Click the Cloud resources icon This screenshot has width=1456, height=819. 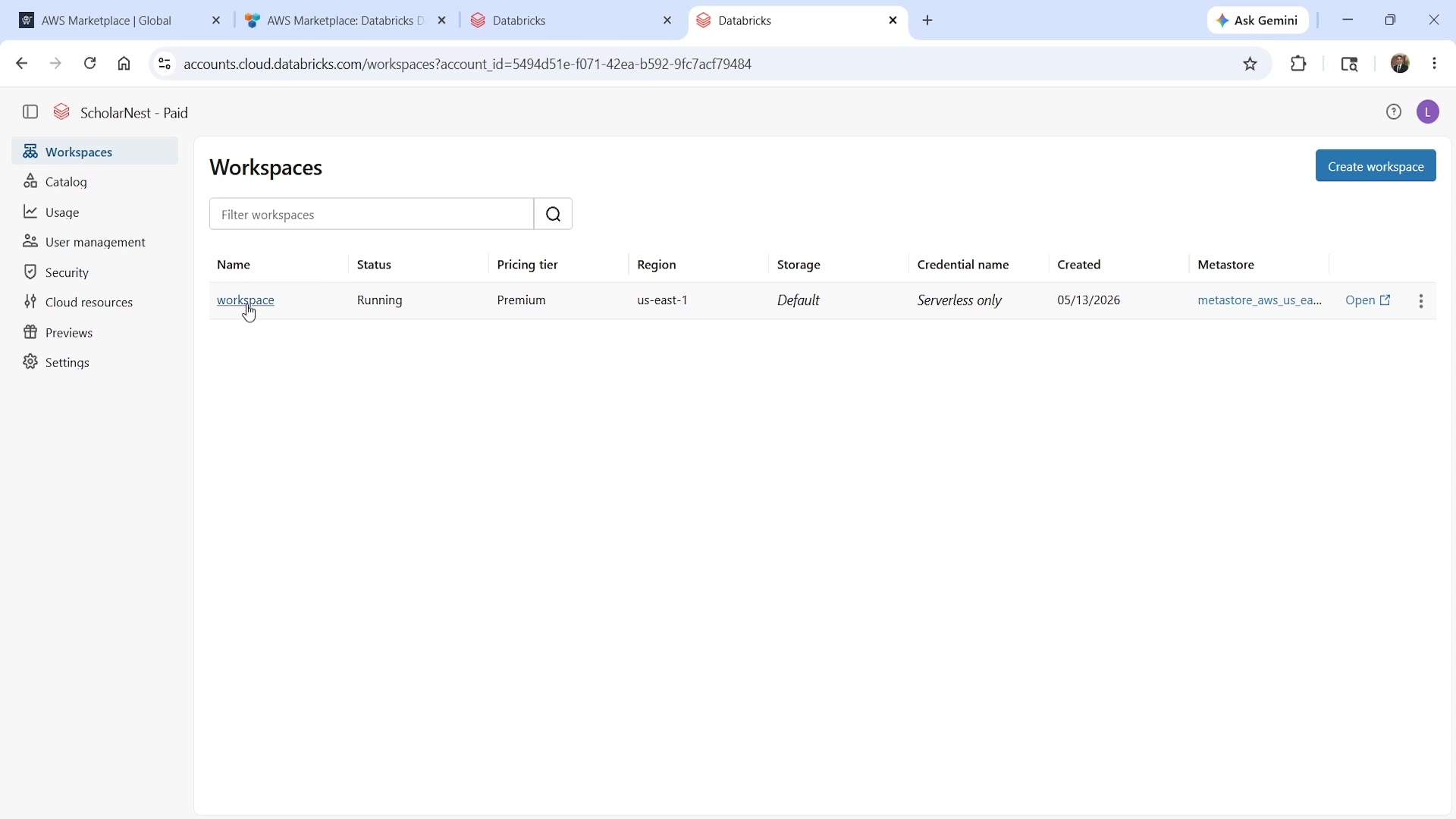click(30, 303)
